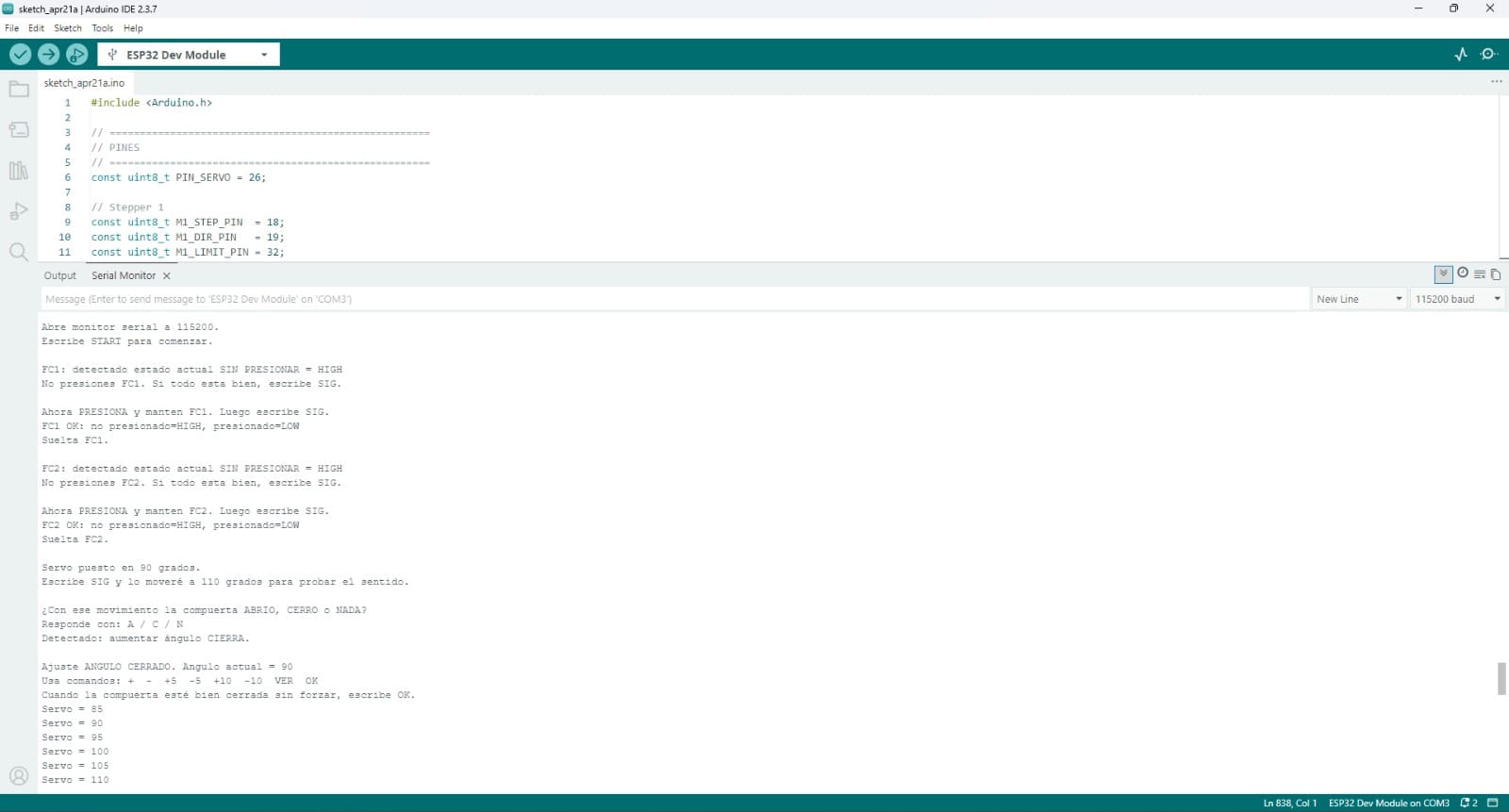Open the Serial Plotter icon
Viewport: 1509px width, 812px height.
point(1461,55)
